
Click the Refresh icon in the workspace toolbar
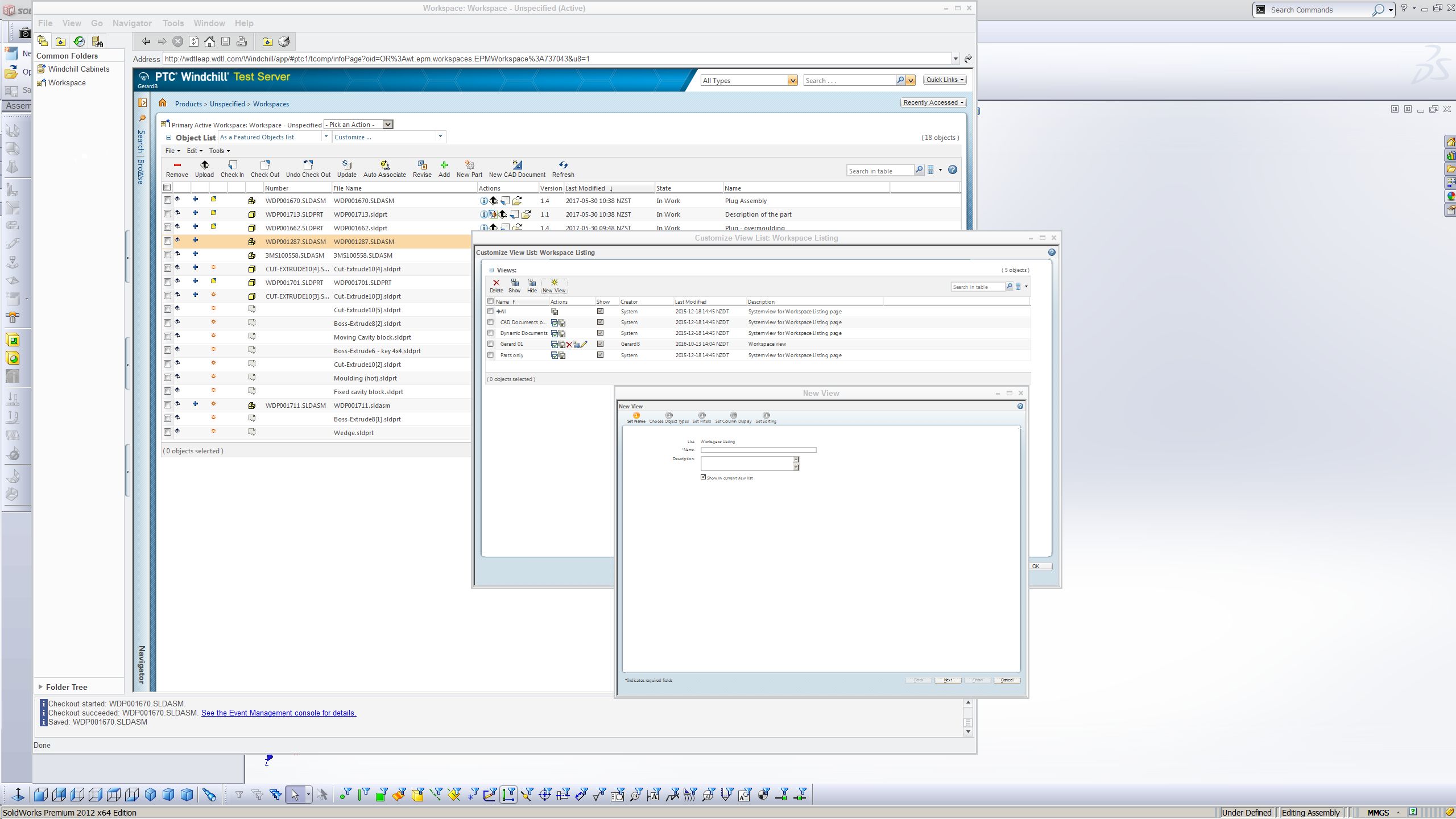[562, 167]
